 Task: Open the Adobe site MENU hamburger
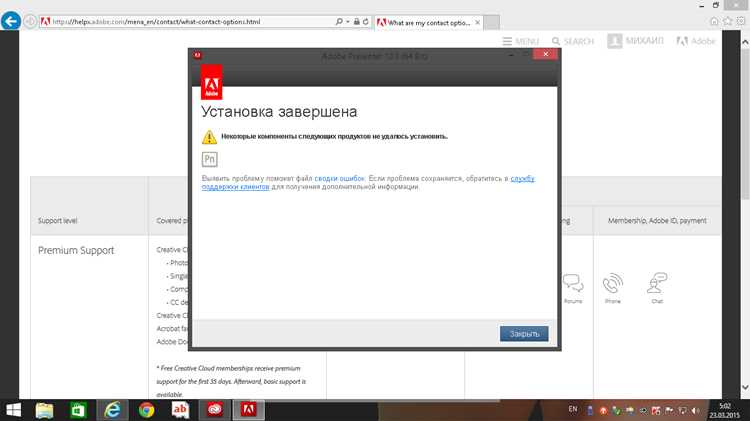[x=520, y=42]
